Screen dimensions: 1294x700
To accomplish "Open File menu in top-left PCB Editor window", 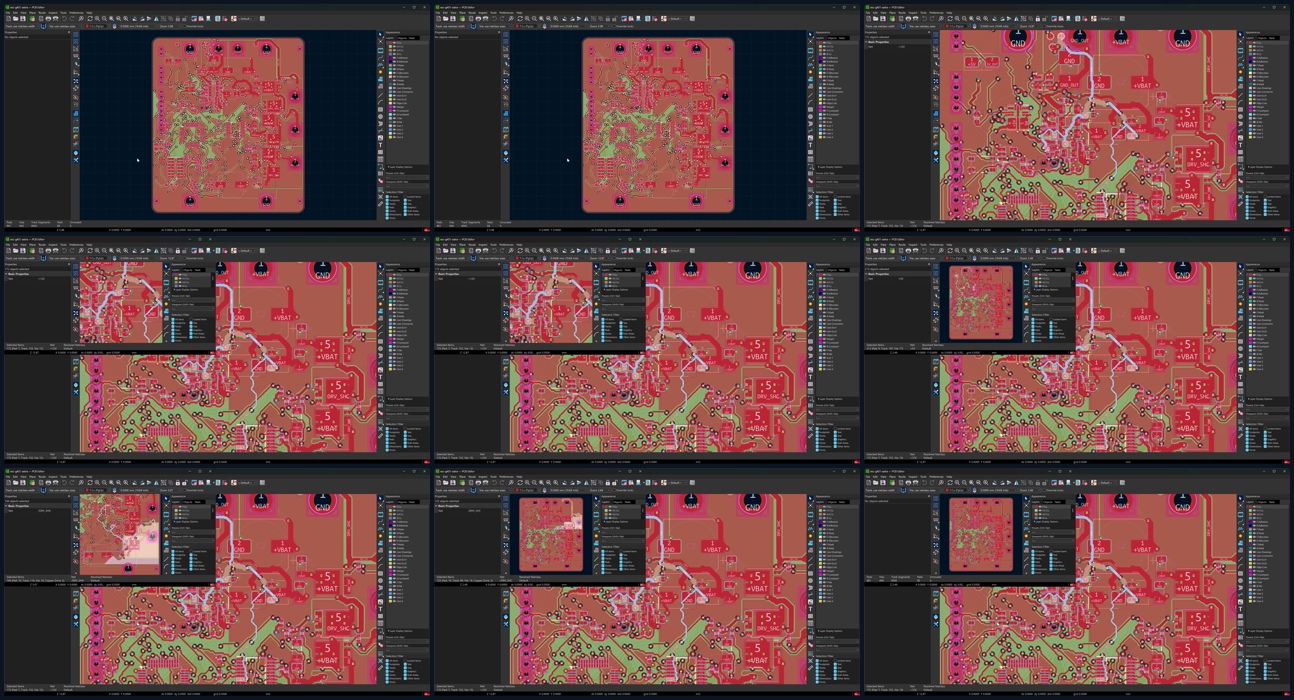I will coord(8,13).
